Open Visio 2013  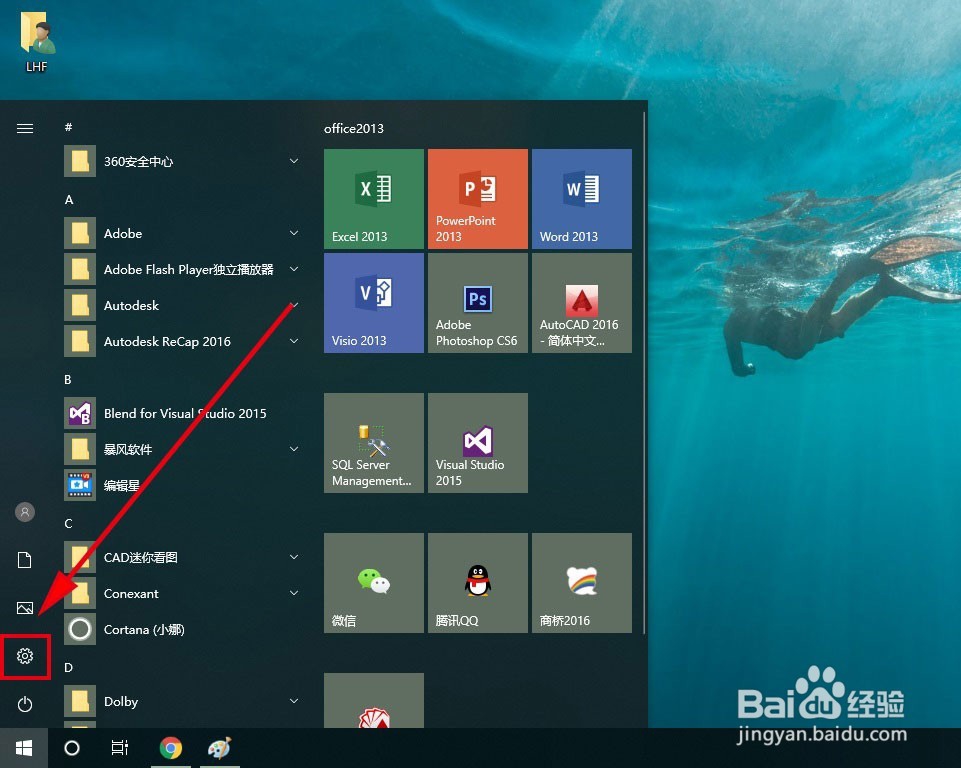[x=373, y=302]
